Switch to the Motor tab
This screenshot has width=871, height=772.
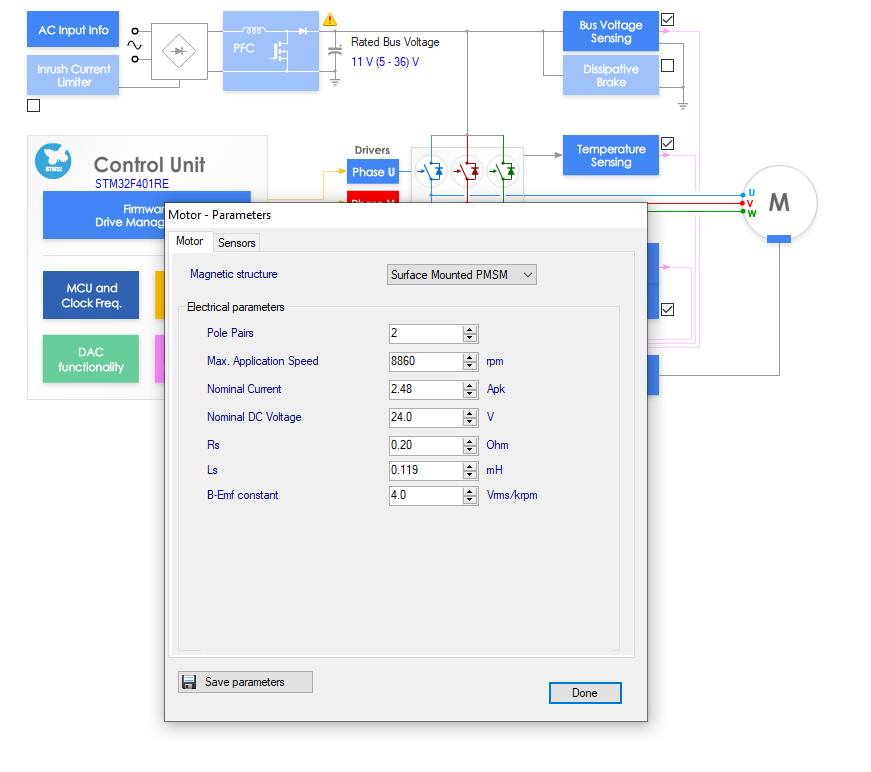189,241
